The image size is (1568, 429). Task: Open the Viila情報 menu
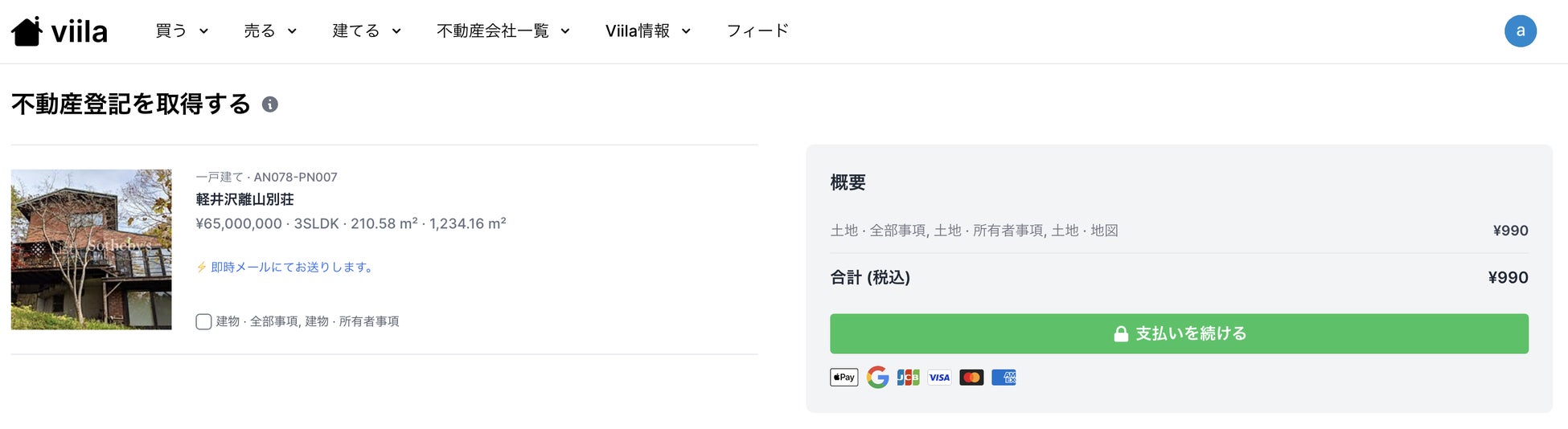(647, 31)
